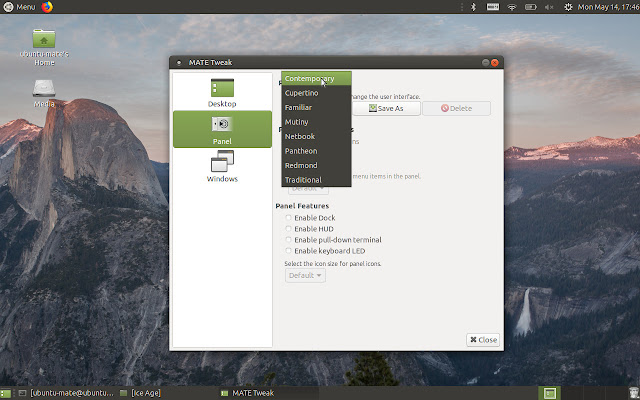The width and height of the screenshot is (640, 400).
Task: Enable the HUD checkbox
Action: [x=289, y=229]
